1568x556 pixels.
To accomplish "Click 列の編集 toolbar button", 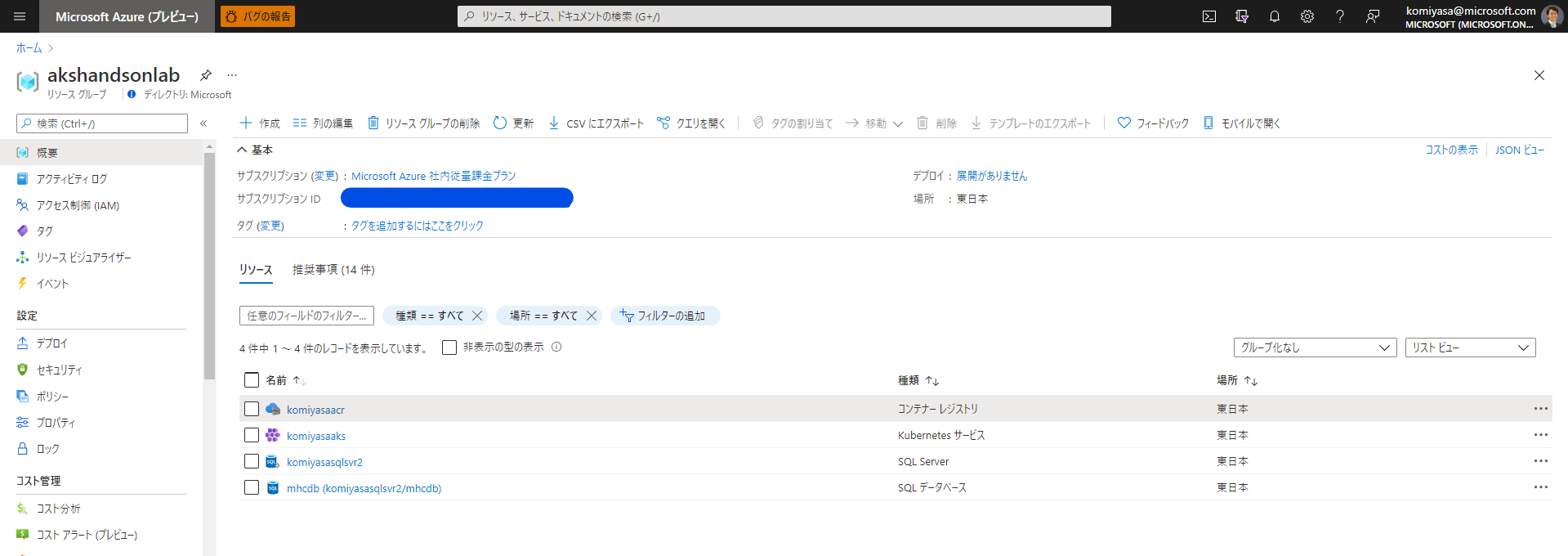I will [x=323, y=123].
